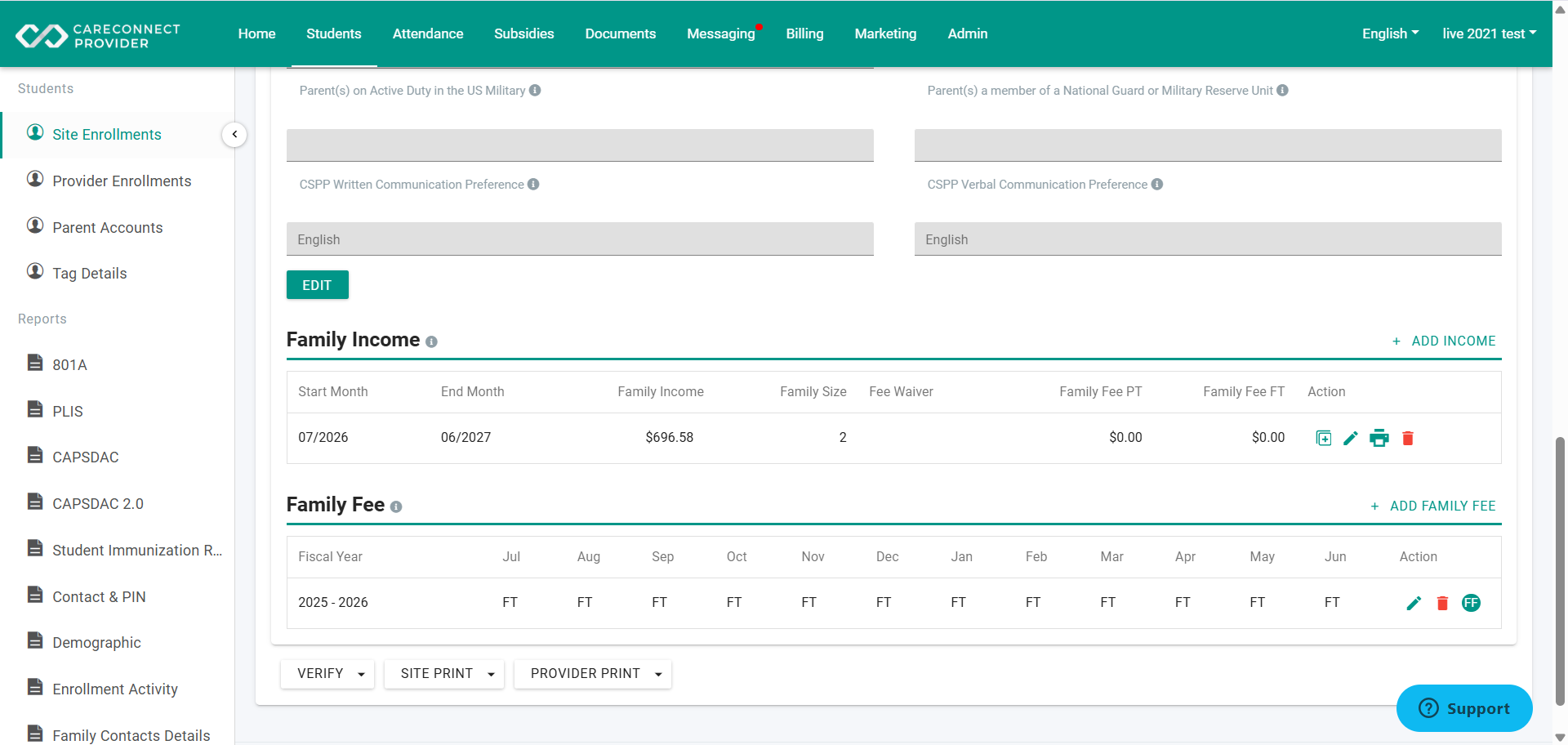This screenshot has height=745, width=1568.
Task: Click the CSPP Verbal Communication English field
Action: click(x=1208, y=239)
